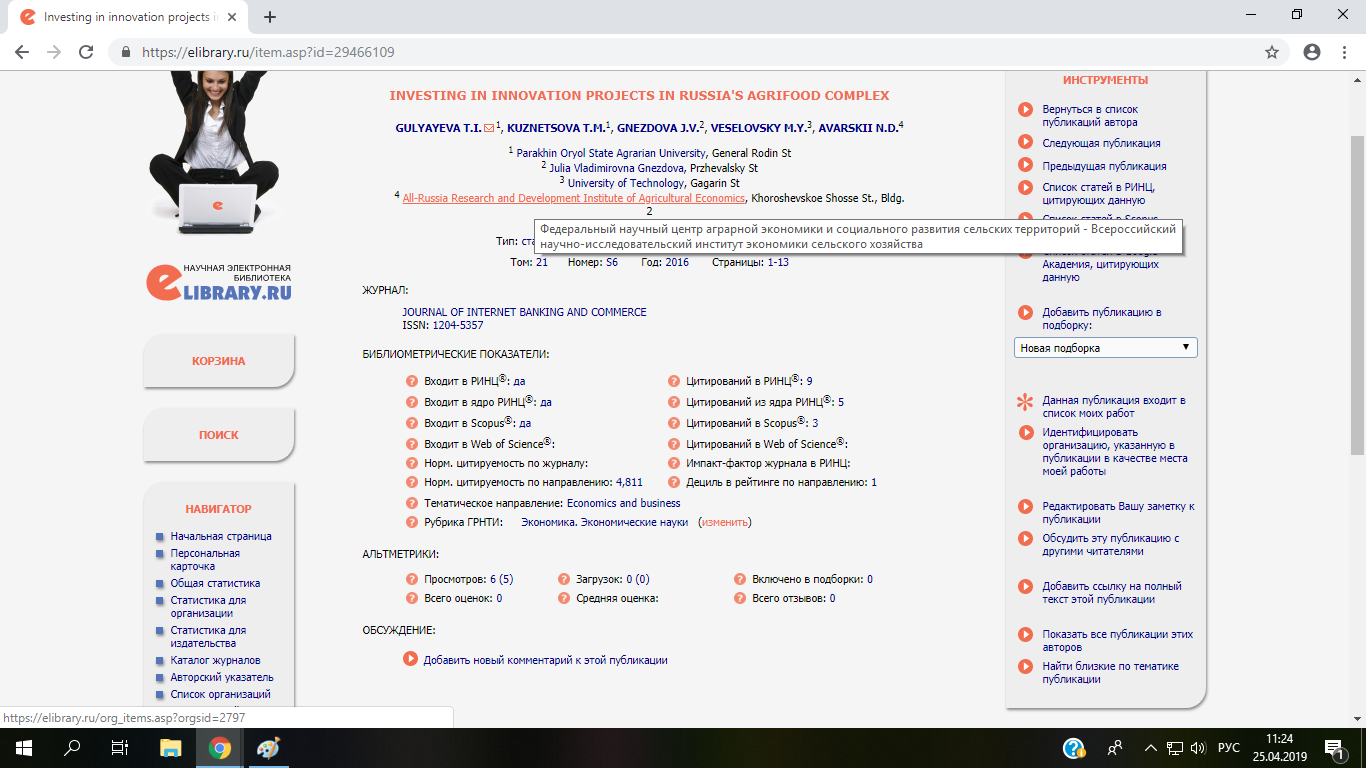Click the email envelope icon next to Gulyayeva T.I.
1366x768 pixels.
pyautogui.click(x=489, y=128)
